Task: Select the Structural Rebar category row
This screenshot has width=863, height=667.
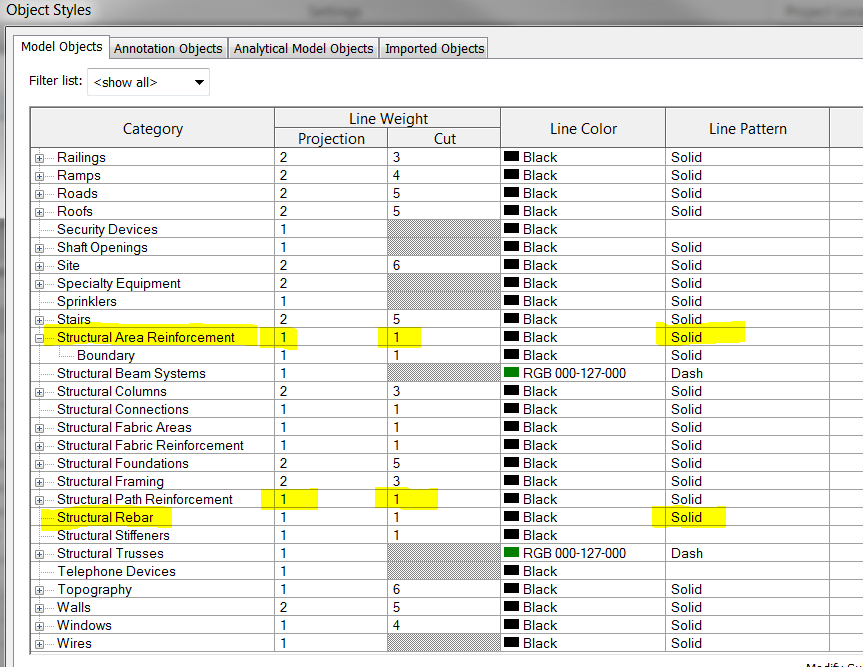Action: 105,517
